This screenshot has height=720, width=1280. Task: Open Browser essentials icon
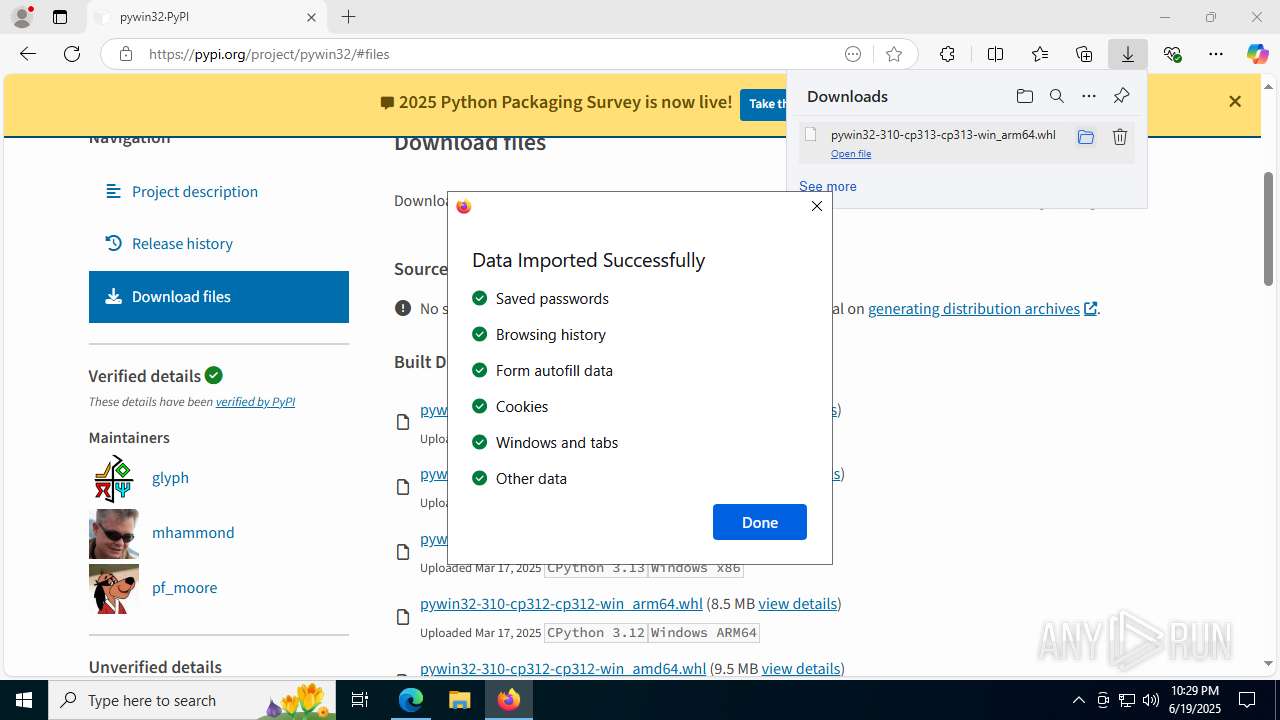(x=1172, y=54)
